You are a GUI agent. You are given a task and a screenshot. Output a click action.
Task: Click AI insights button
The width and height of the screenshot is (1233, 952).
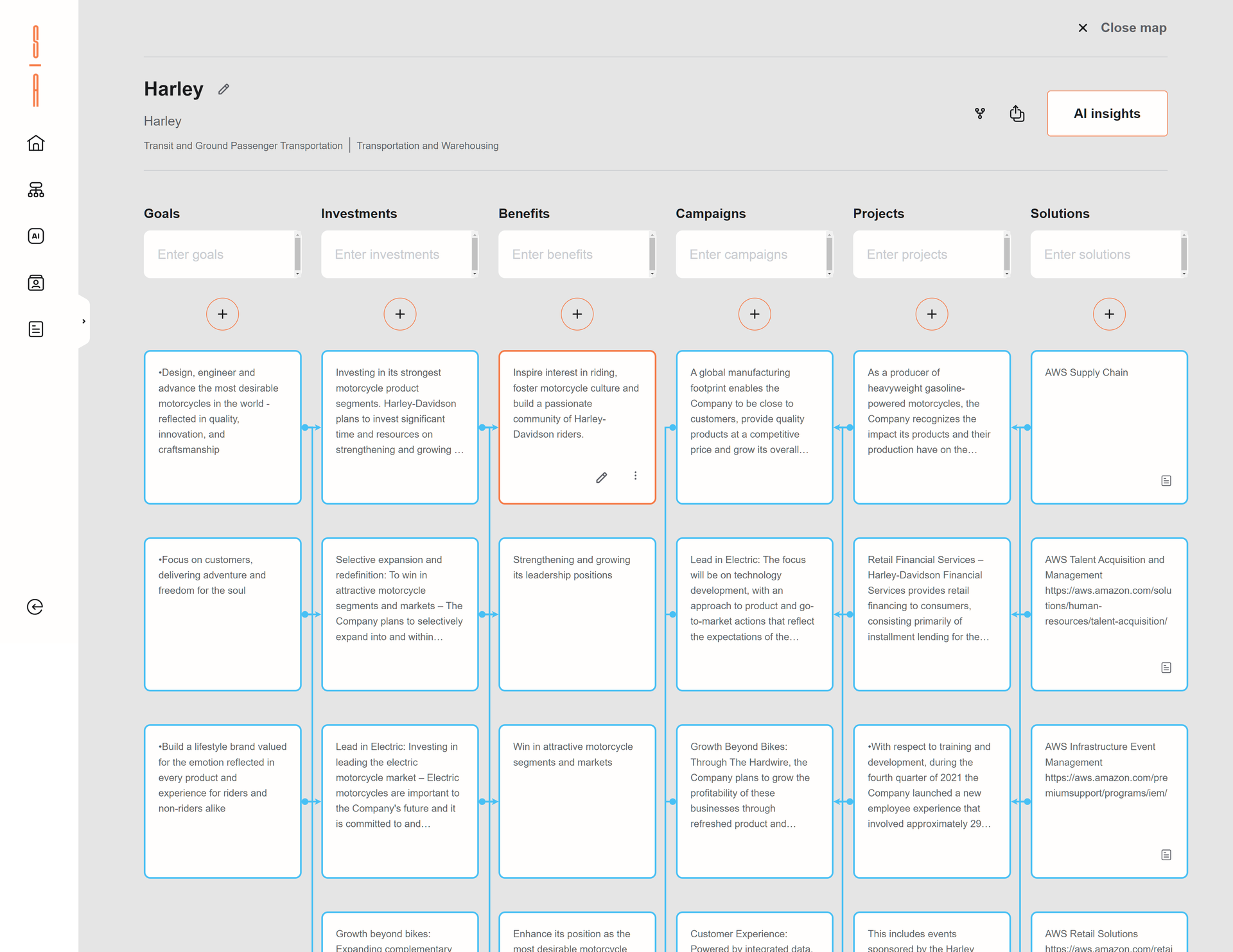coord(1106,114)
